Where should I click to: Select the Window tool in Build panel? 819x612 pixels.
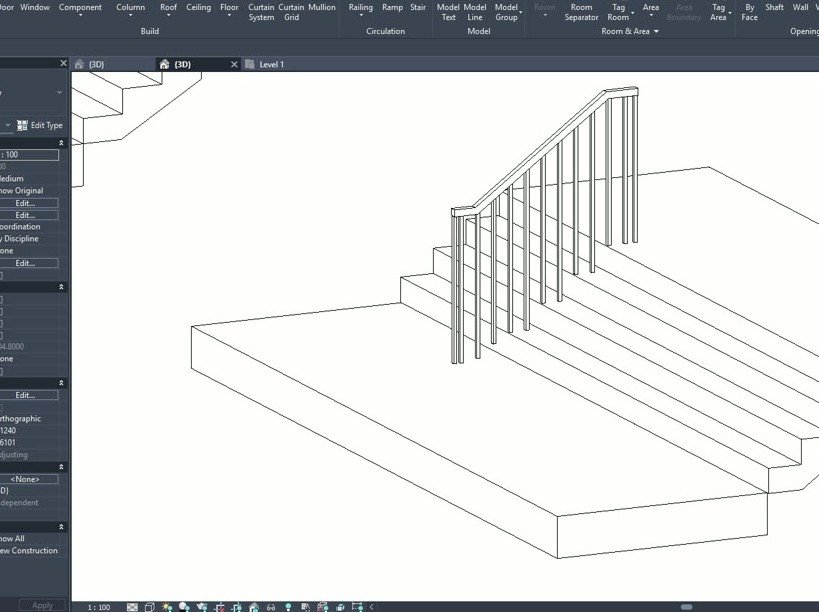35,7
